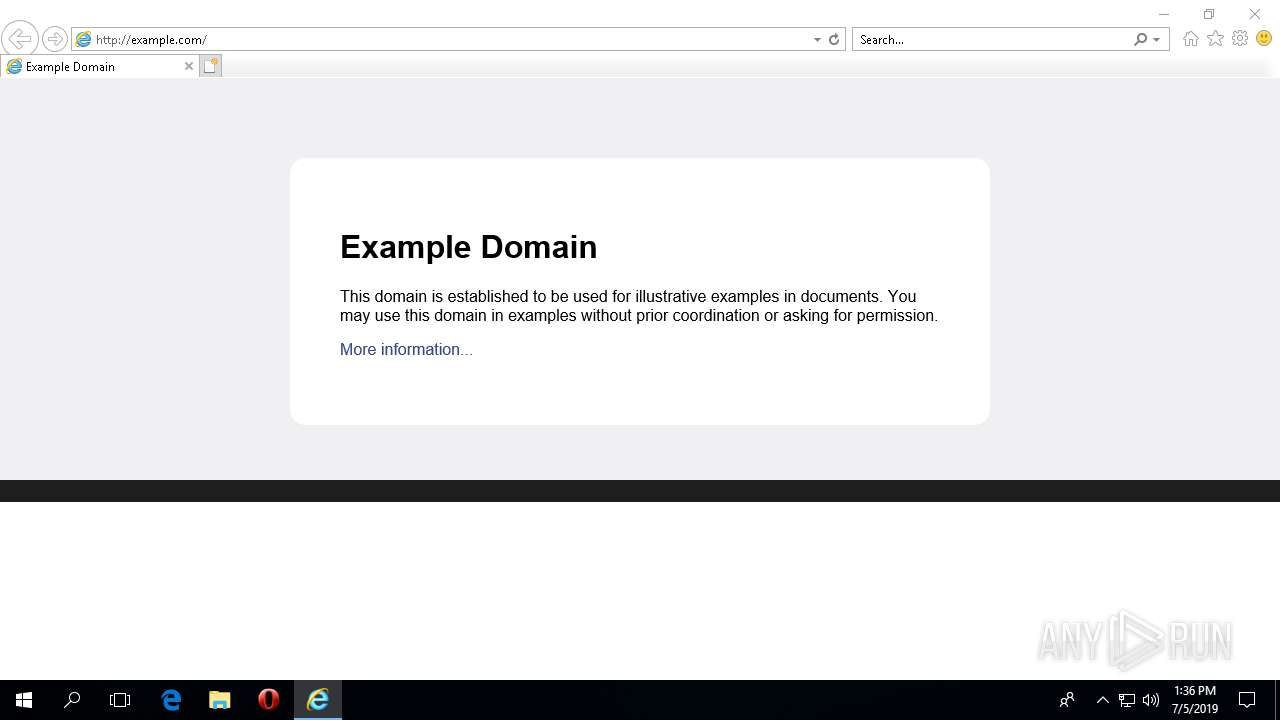Screen dimensions: 1280x720
Task: Go to the Home page icon
Action: pos(1190,39)
